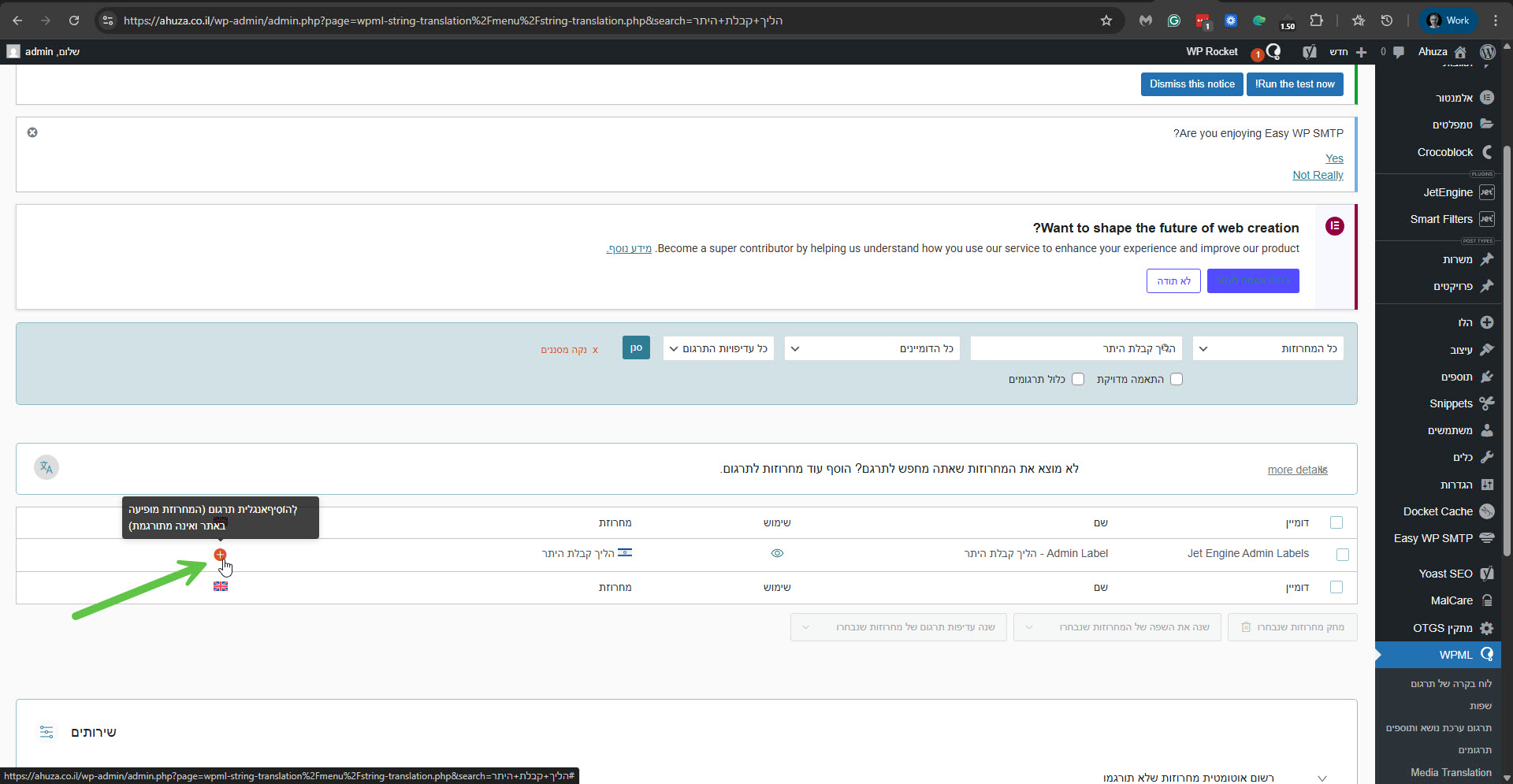The width and height of the screenshot is (1513, 784).
Task: Expand the all domains filter dropdown
Action: pos(872,348)
